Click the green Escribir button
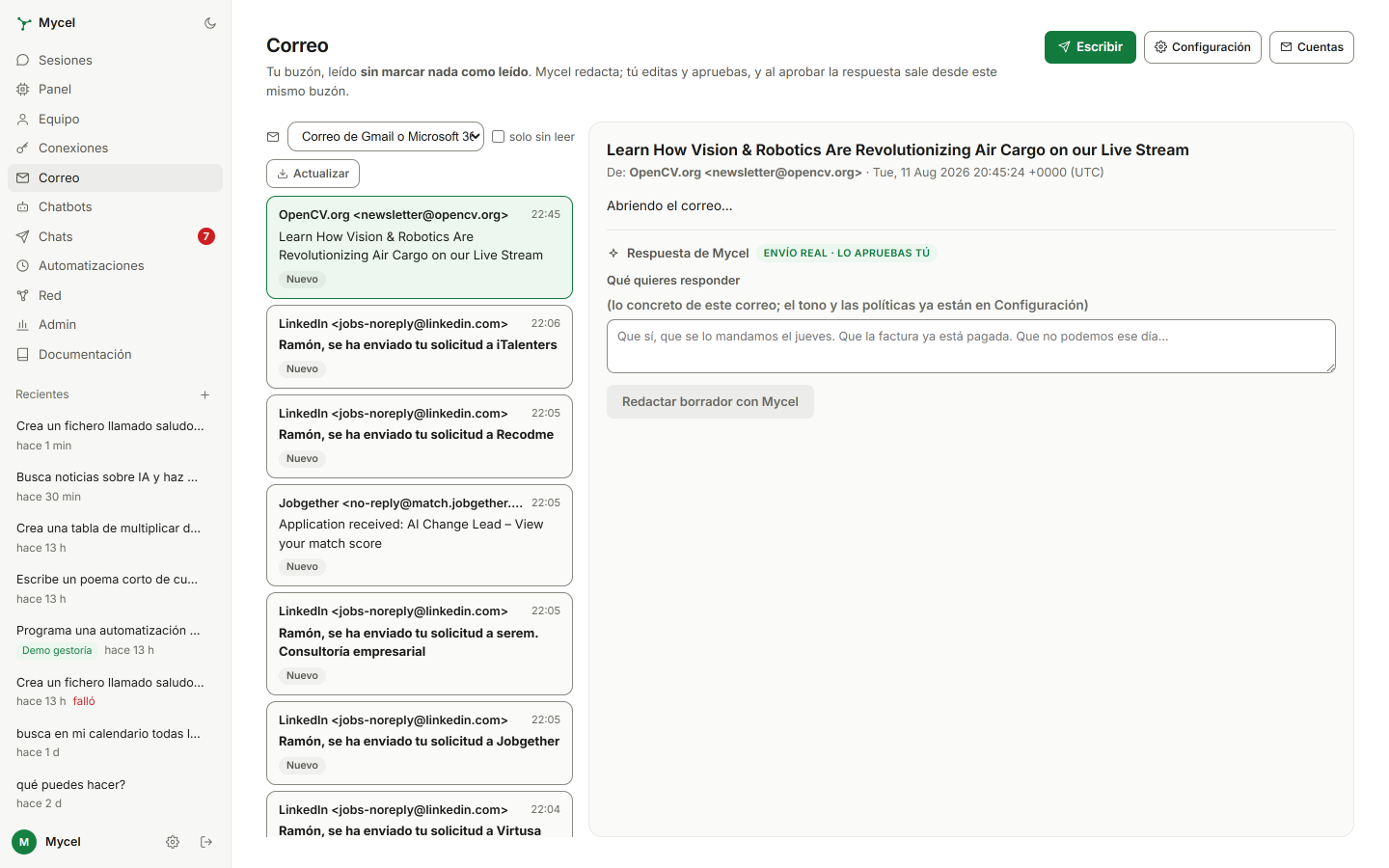1389x868 pixels. [1090, 47]
